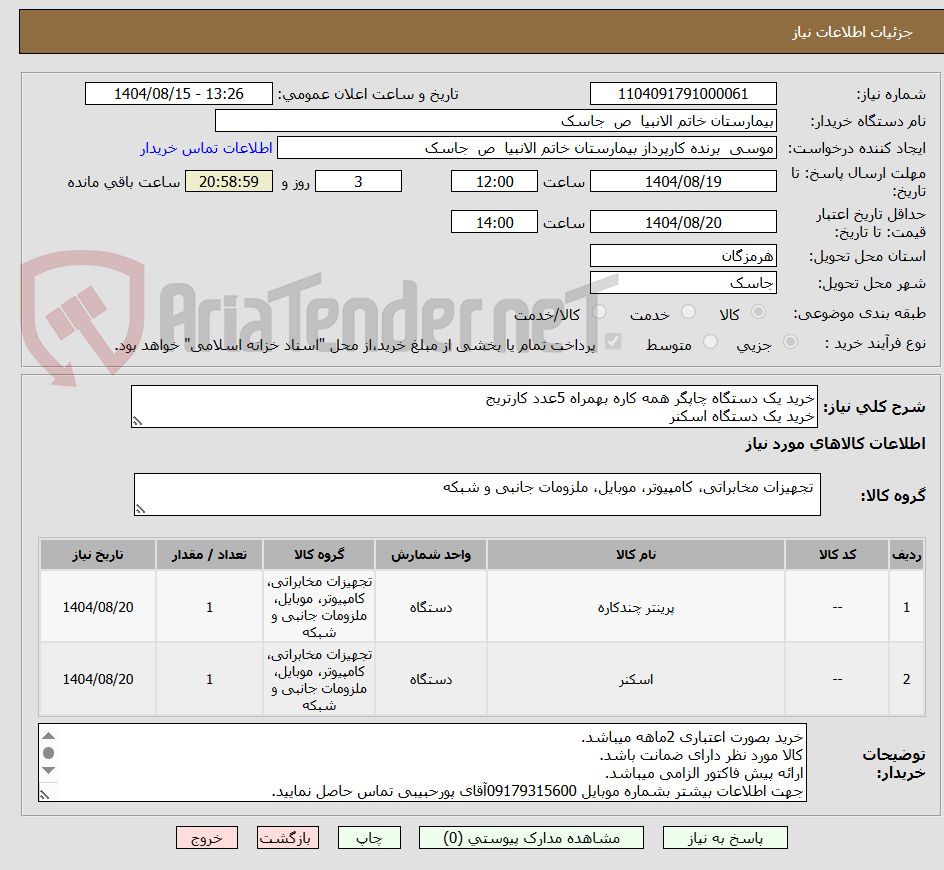944x870 pixels.
Task: Click the need date cell in printer row
Action: coord(98,607)
